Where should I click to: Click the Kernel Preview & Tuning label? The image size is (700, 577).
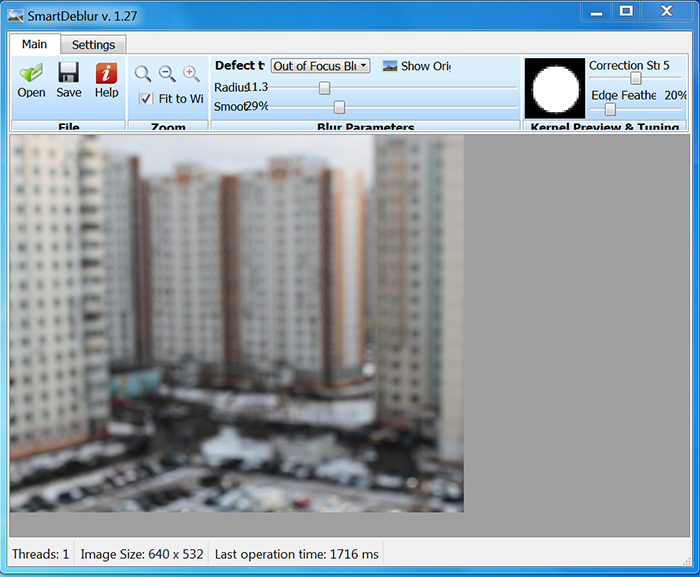coord(604,127)
